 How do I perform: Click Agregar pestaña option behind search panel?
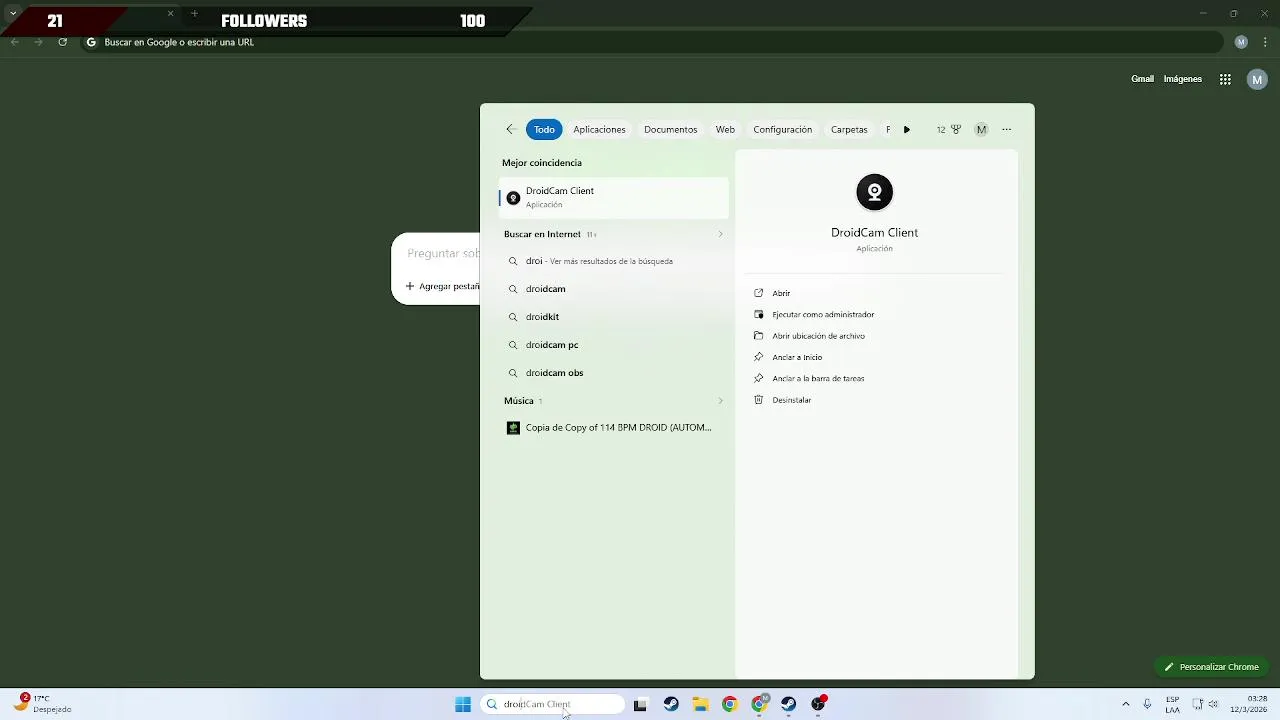pos(443,286)
